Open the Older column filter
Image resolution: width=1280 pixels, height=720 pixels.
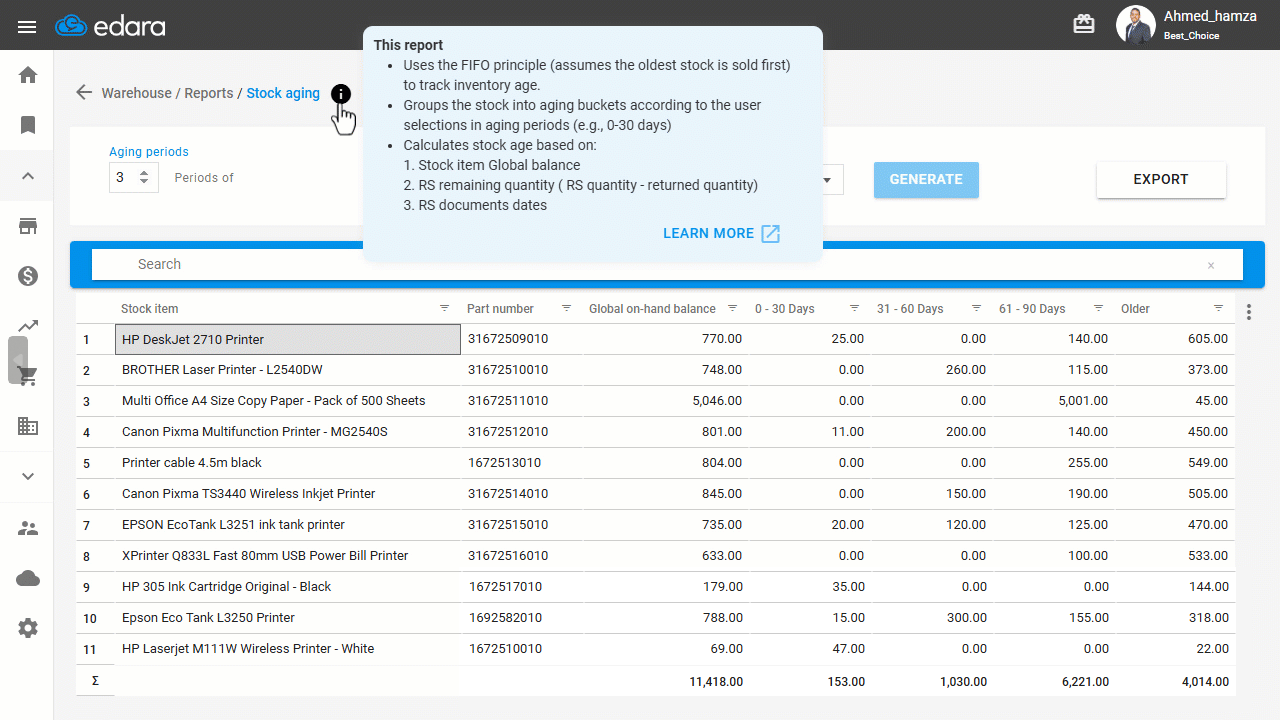(x=1219, y=308)
